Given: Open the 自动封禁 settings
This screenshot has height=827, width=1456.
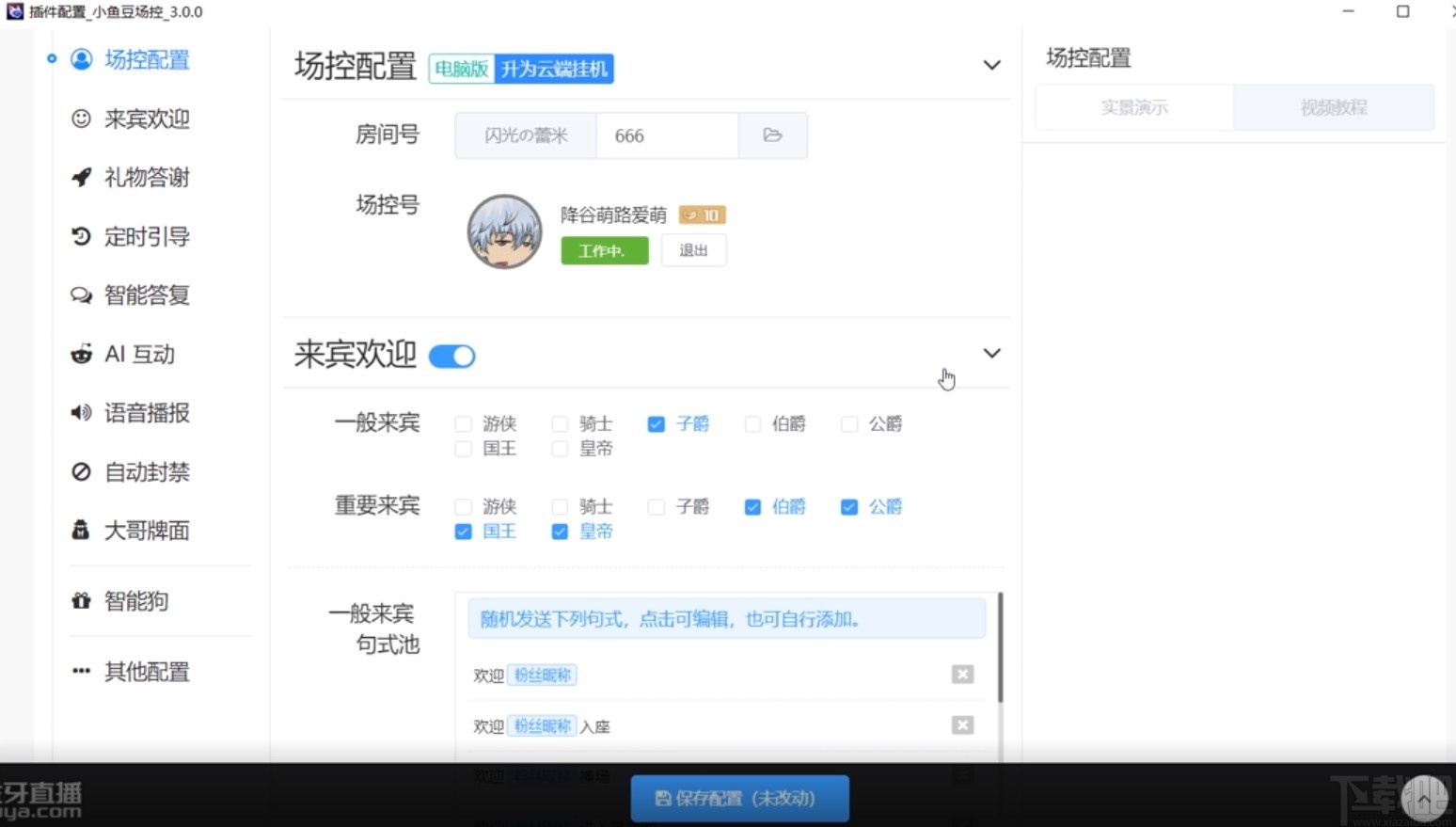Looking at the screenshot, I should 147,471.
